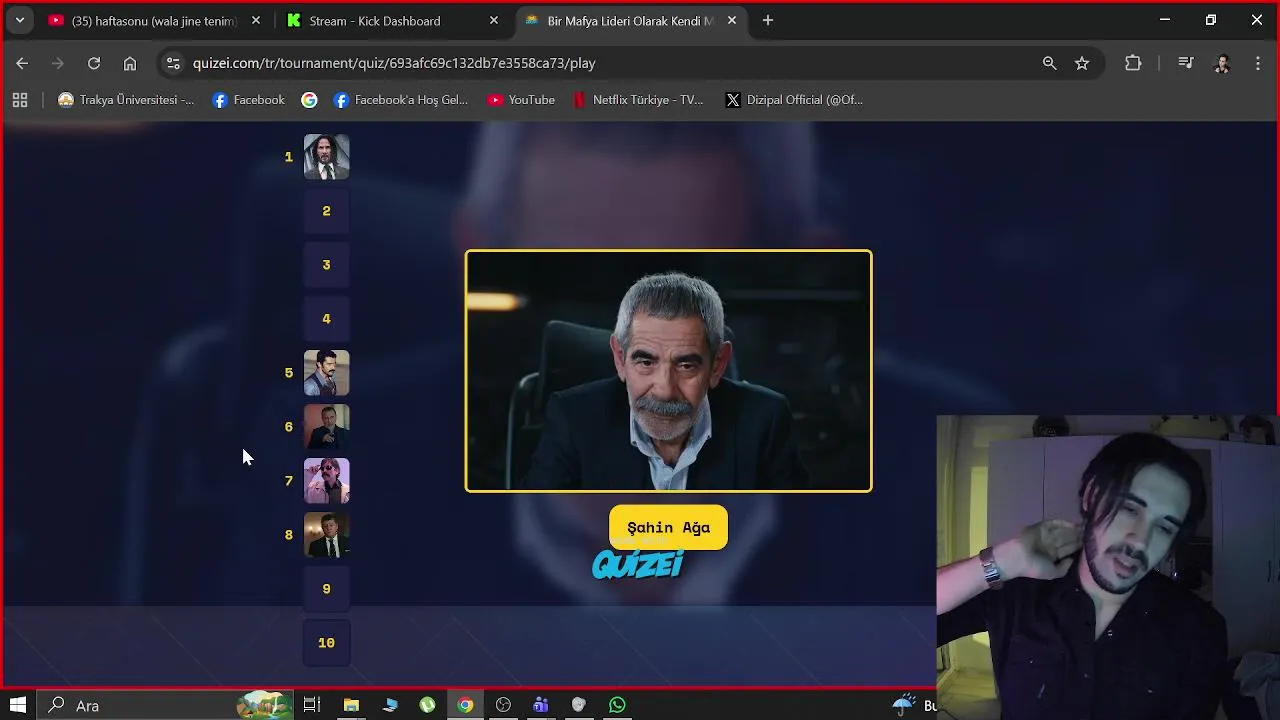
Task: Close the Bir Mafya Lideri quiz tab
Action: click(x=732, y=20)
